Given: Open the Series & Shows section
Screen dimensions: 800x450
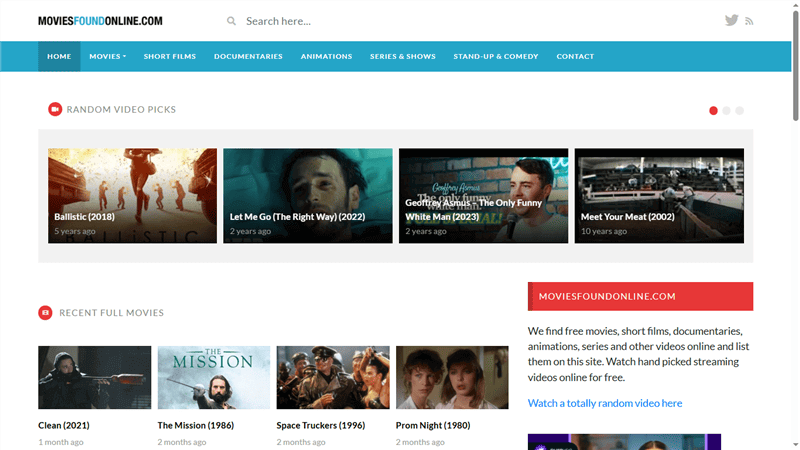Looking at the screenshot, I should point(403,56).
